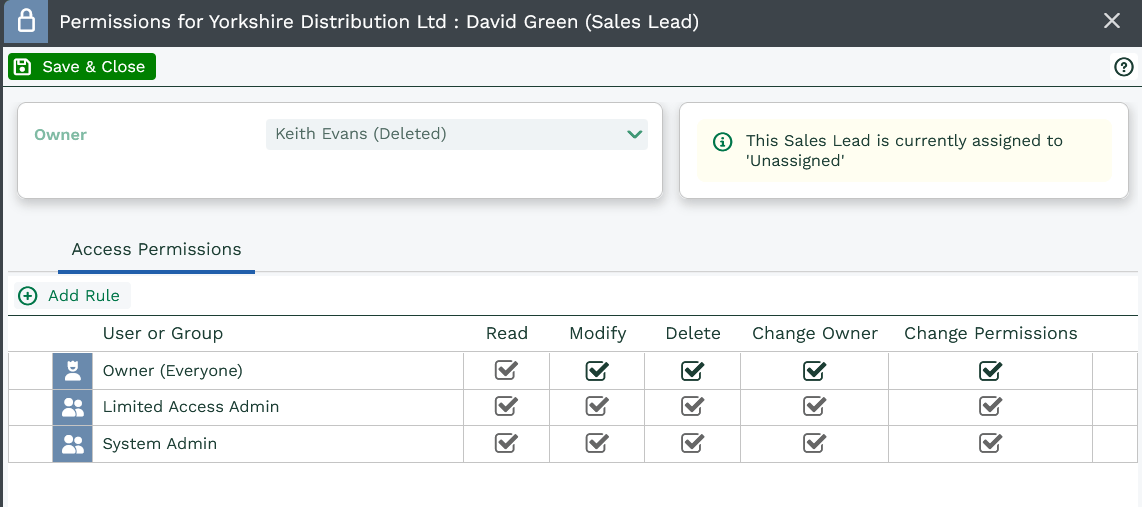Switch to the Access Permissions tab
This screenshot has width=1142, height=507.
pyautogui.click(x=156, y=250)
